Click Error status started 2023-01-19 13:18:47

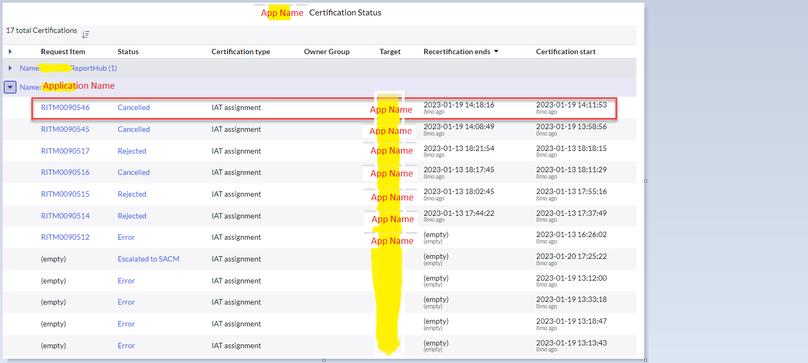[x=126, y=324]
